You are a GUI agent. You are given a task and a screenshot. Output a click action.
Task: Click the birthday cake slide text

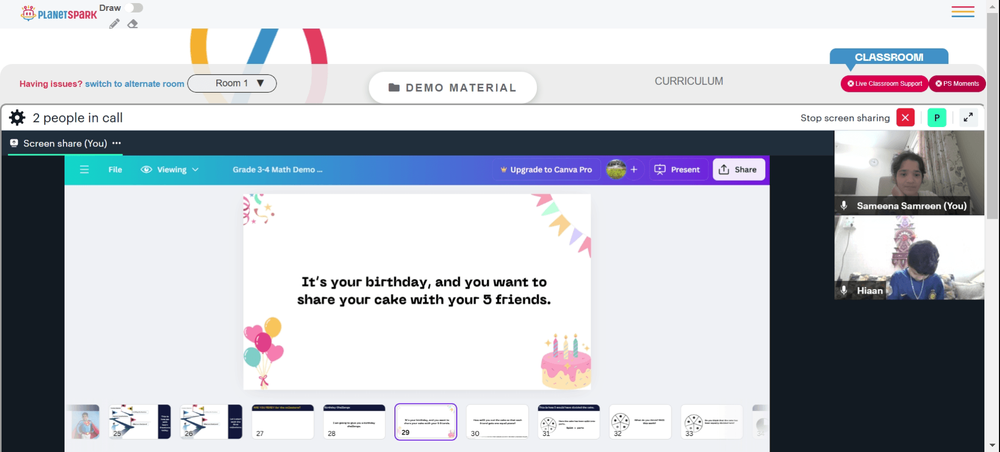click(424, 290)
